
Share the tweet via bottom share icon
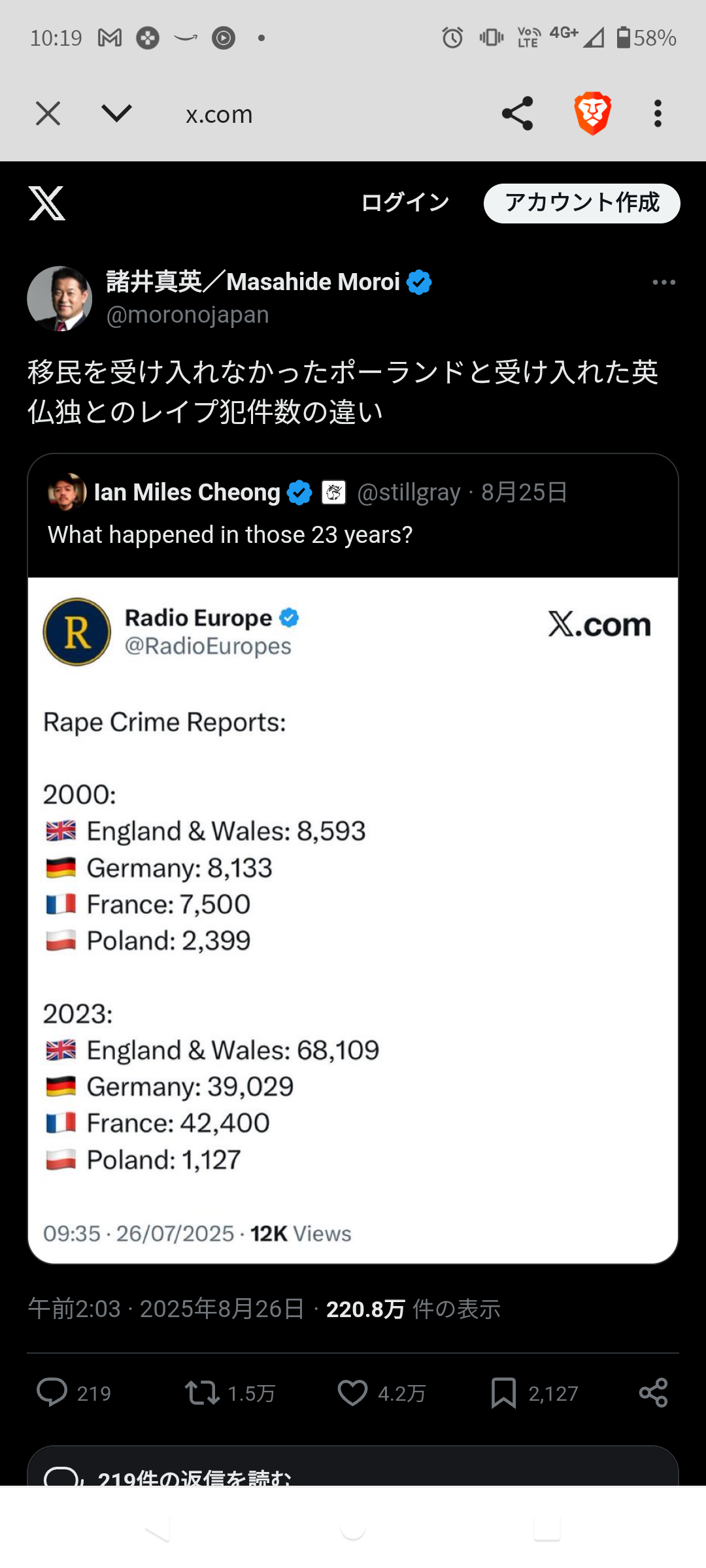[x=653, y=1392]
